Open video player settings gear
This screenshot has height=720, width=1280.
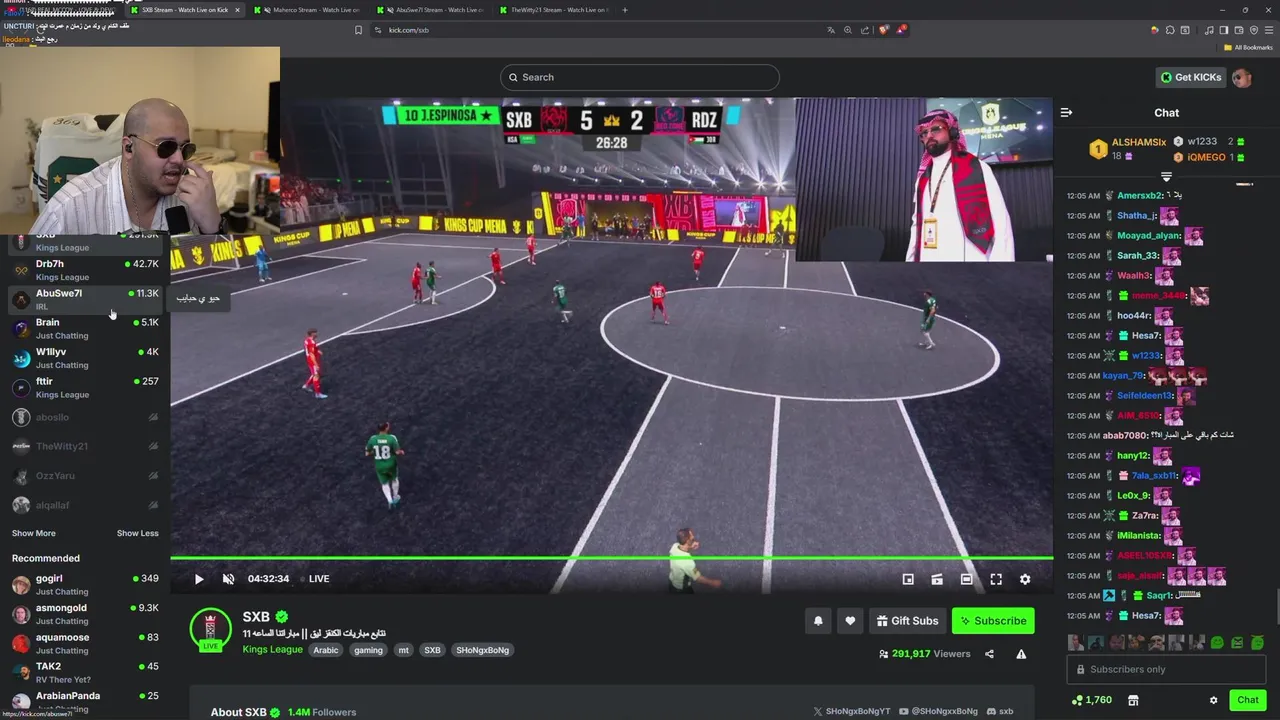click(1025, 579)
